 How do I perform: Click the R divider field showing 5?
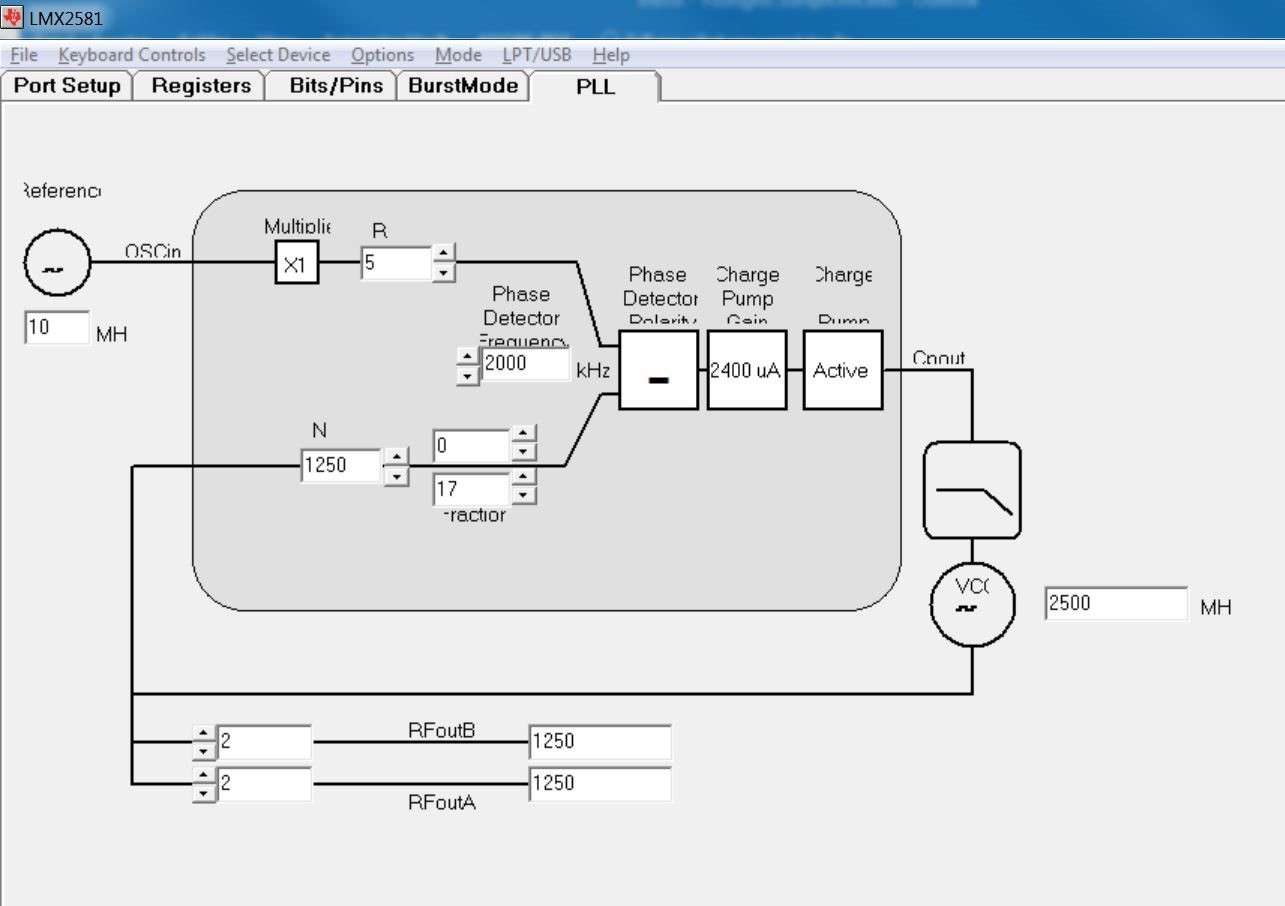(x=397, y=264)
